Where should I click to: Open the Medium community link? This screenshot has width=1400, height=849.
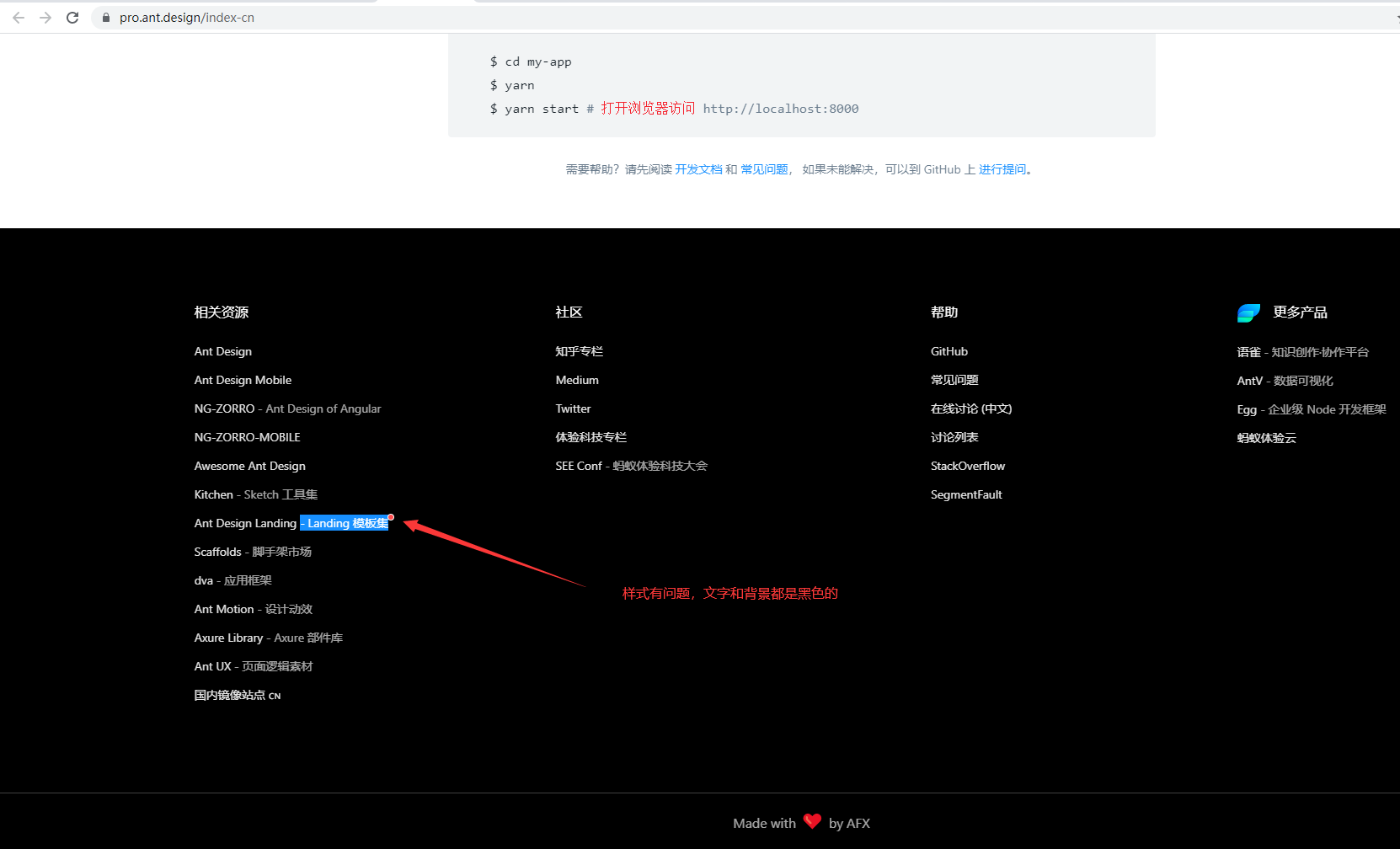576,380
